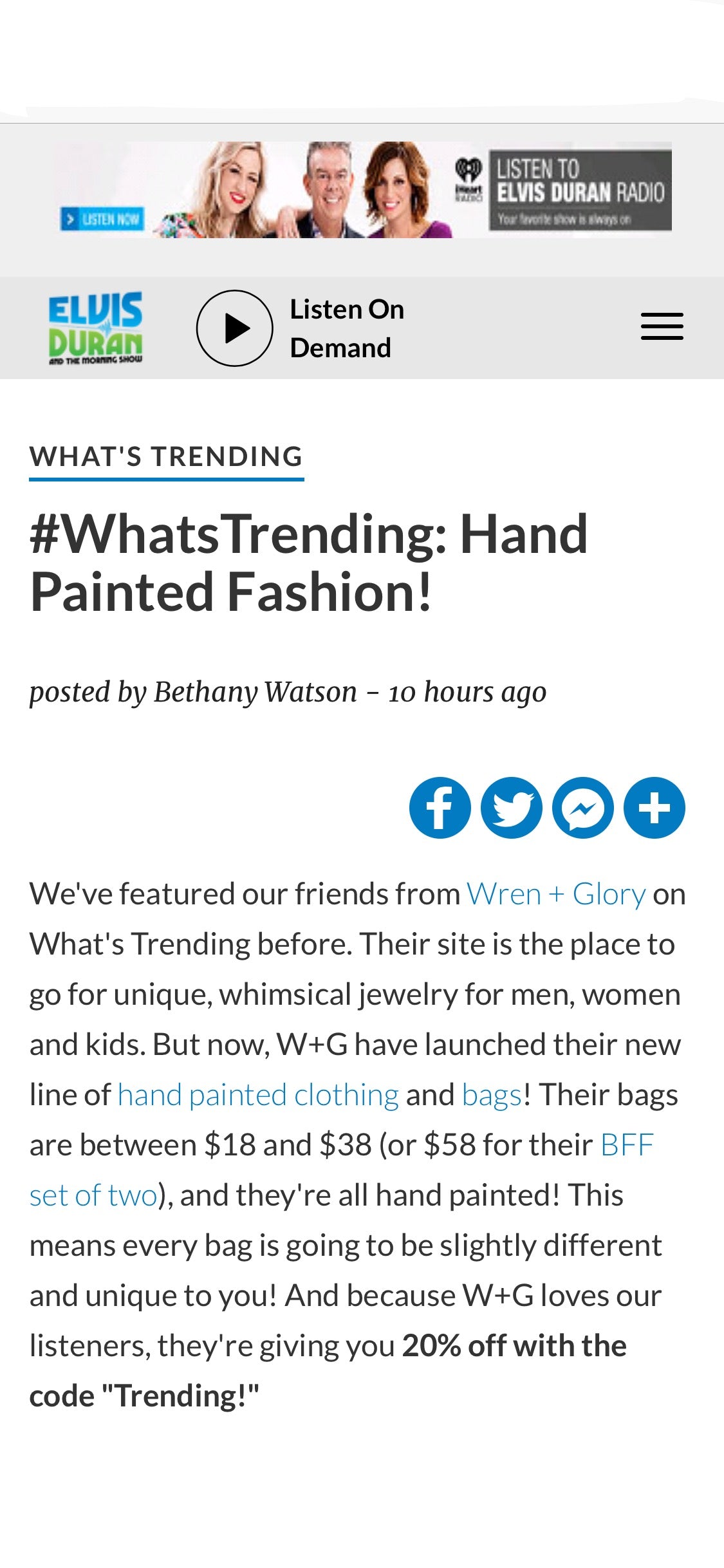
Task: Open the bags link in article
Action: [492, 1095]
